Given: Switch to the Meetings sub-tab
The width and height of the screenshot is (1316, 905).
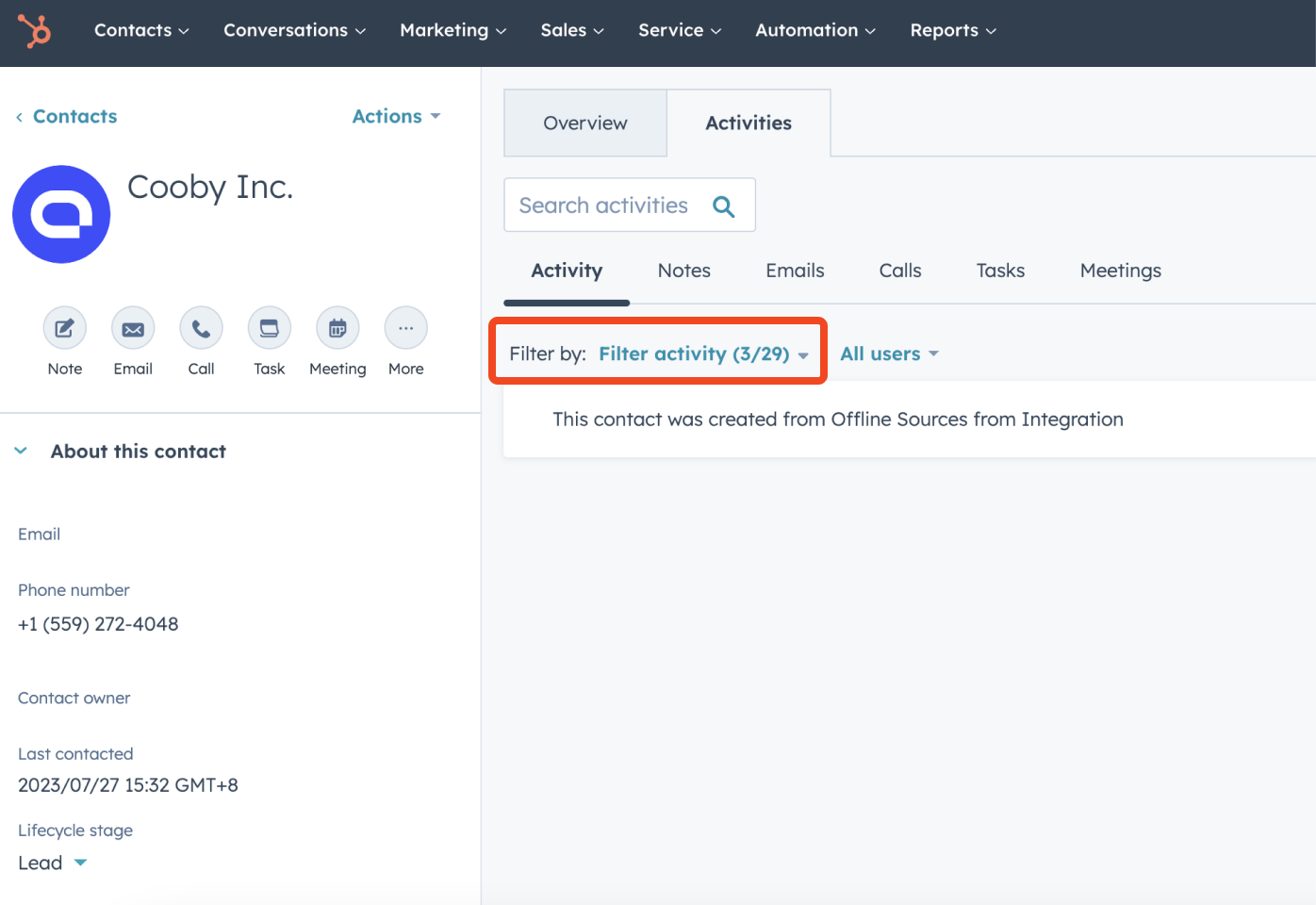Looking at the screenshot, I should click(x=1121, y=271).
